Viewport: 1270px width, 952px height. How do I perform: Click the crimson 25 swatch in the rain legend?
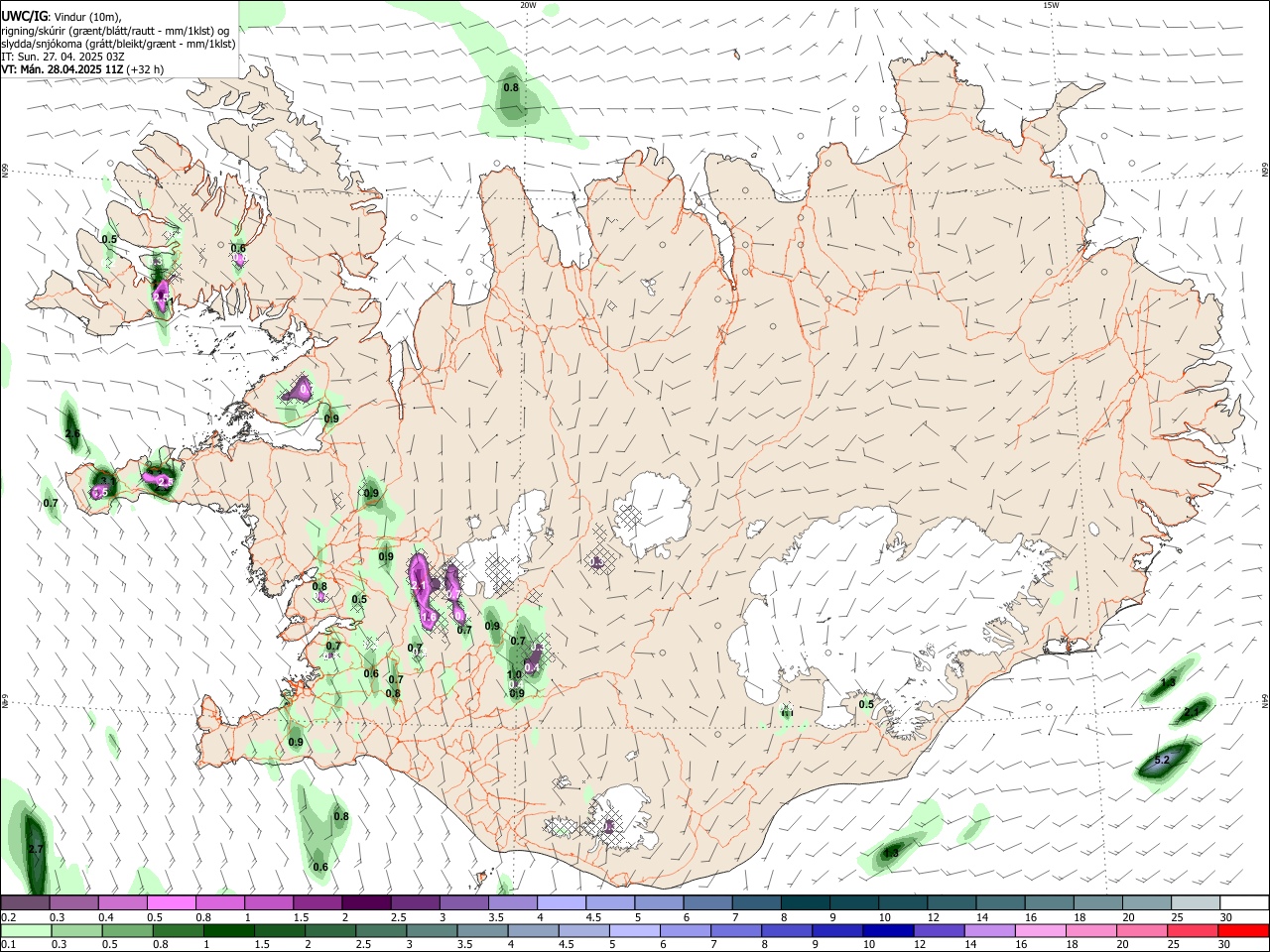[1192, 930]
